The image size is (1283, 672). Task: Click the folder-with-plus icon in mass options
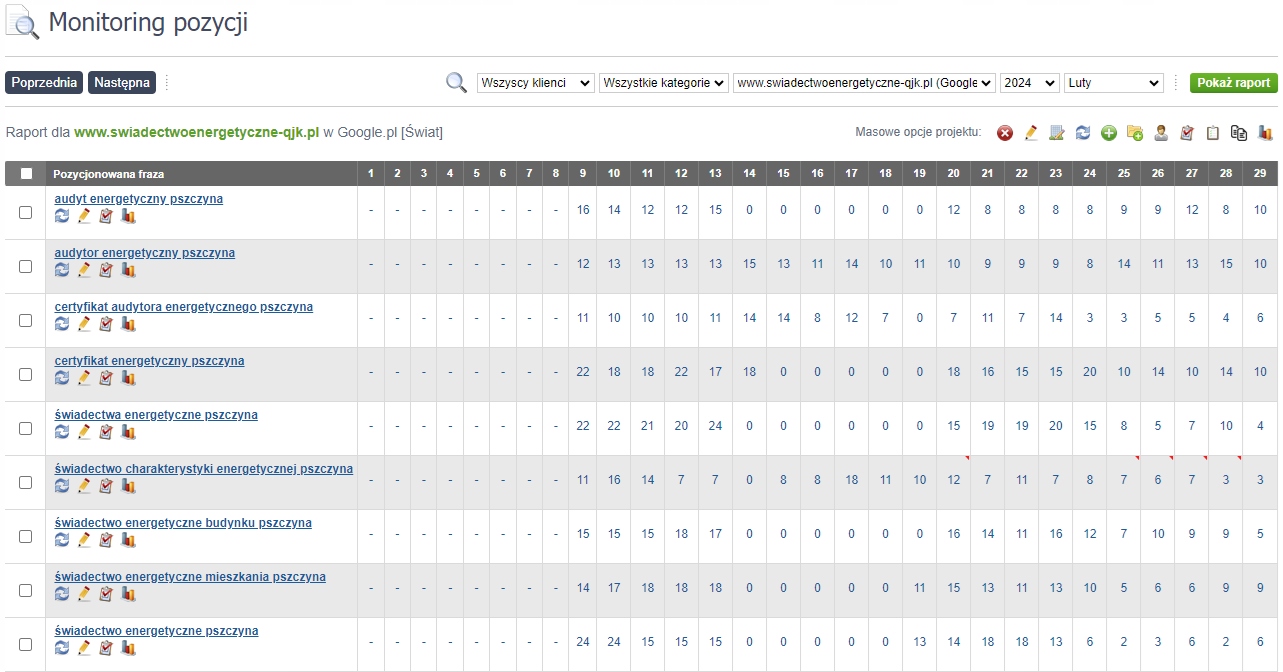click(x=1135, y=133)
